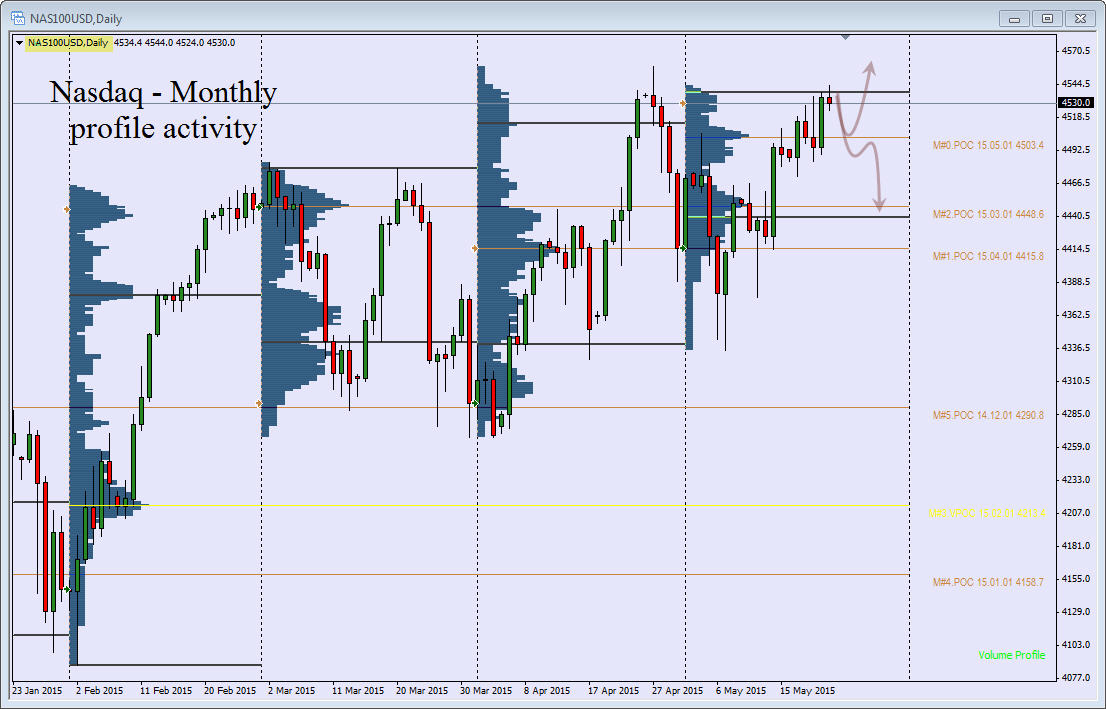Click the gray chart shift triangle marker
Screen dimensions: 1106x709
click(845, 37)
